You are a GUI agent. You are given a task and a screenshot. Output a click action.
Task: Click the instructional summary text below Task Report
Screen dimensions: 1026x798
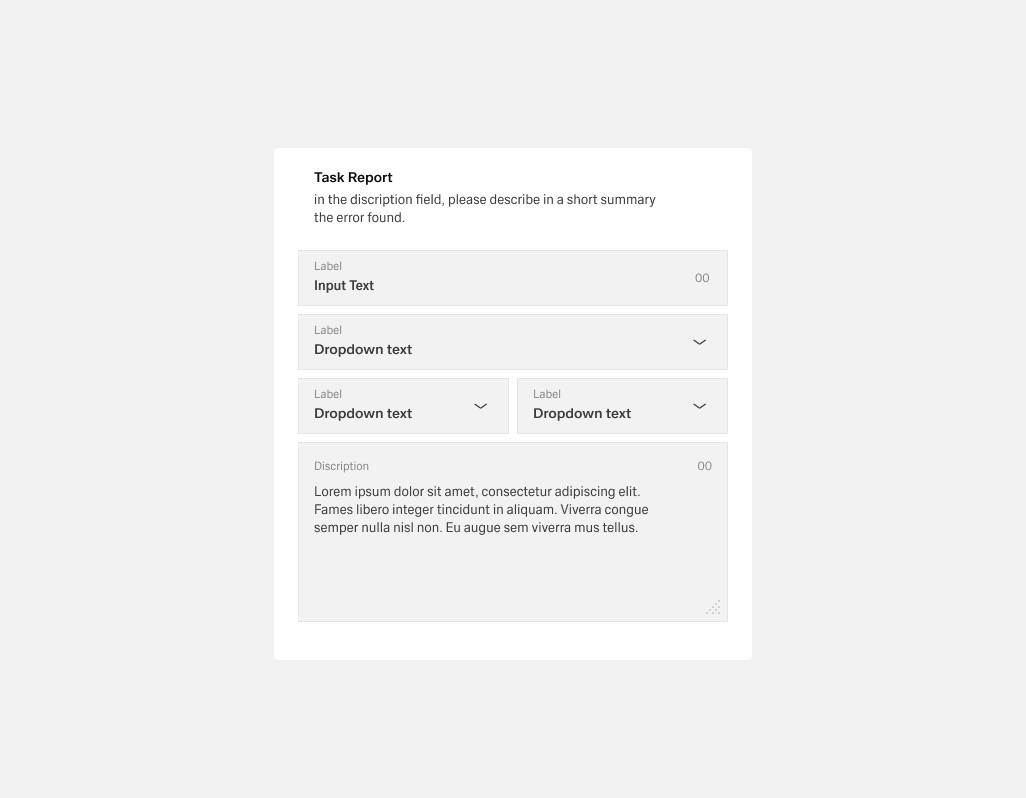tap(484, 208)
